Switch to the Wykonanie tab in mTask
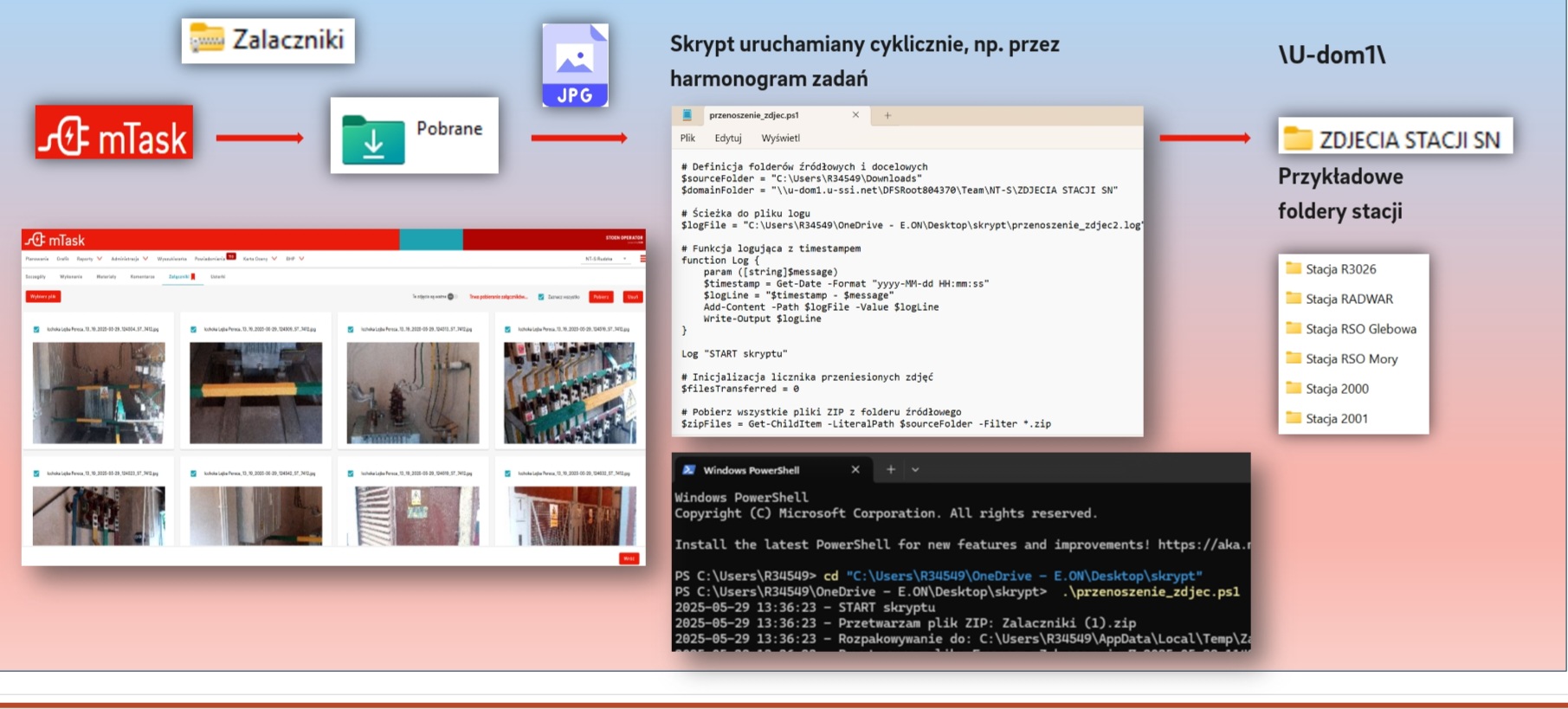The image size is (1568, 709). pos(71,277)
